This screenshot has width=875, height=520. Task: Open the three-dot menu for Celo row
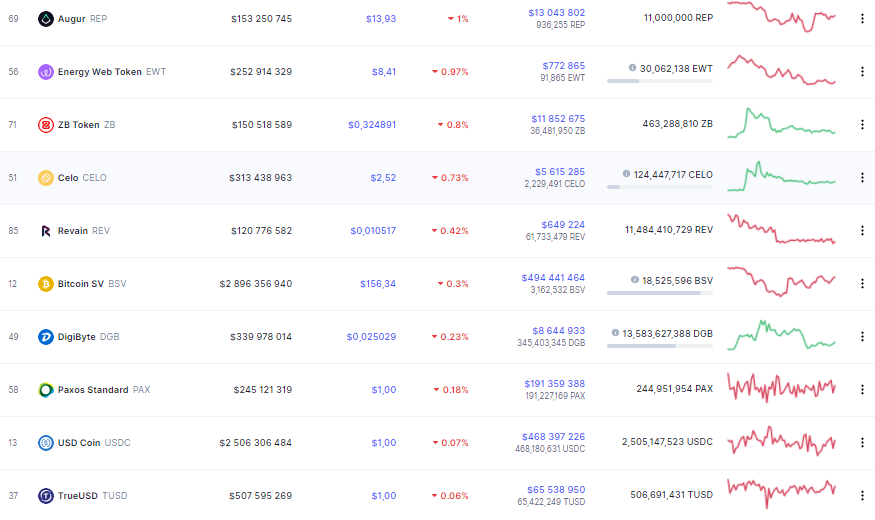point(862,178)
